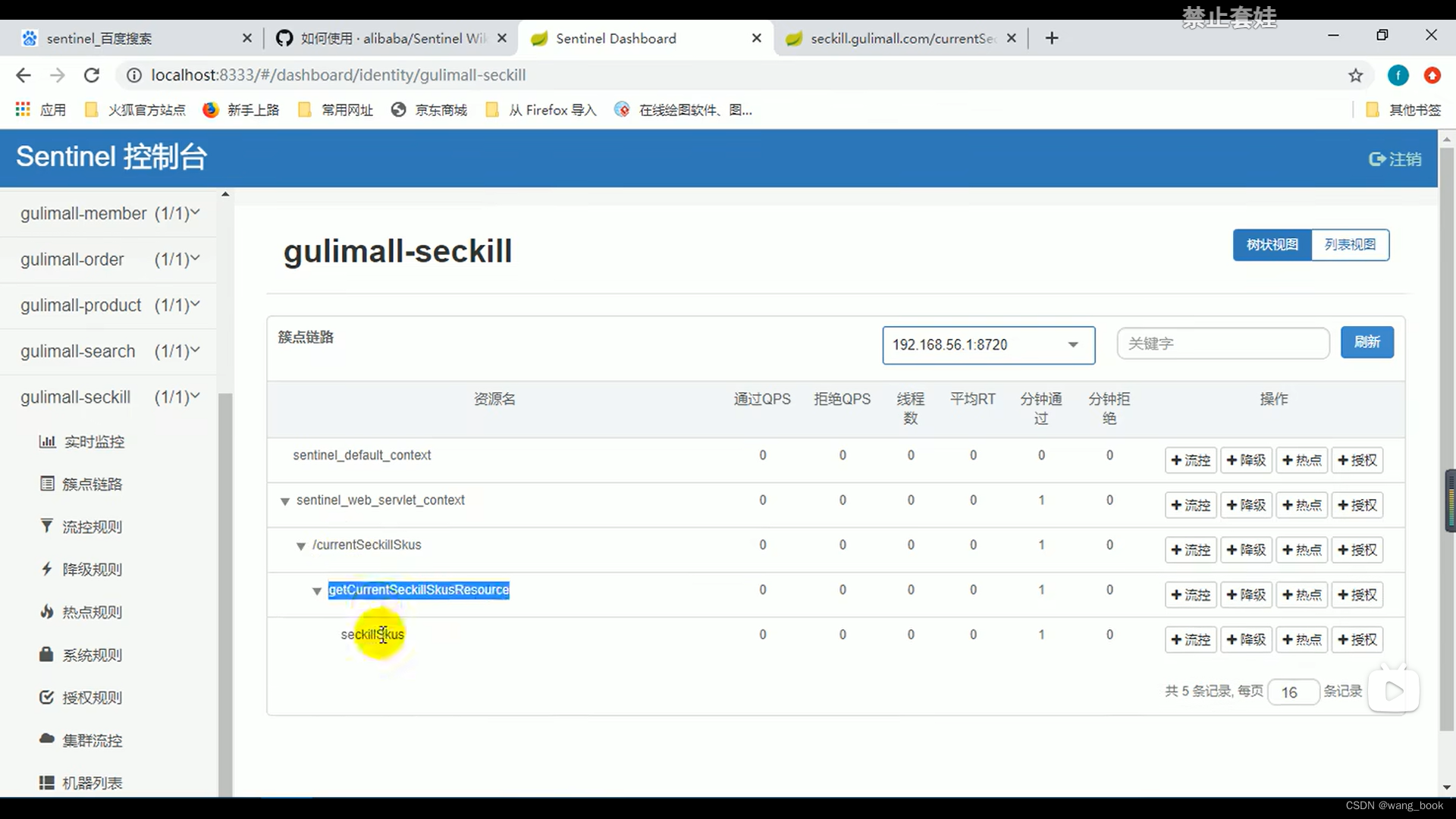Open 集群流控 cloud icon in sidebar
Viewport: 1456px width, 819px height.
[47, 739]
